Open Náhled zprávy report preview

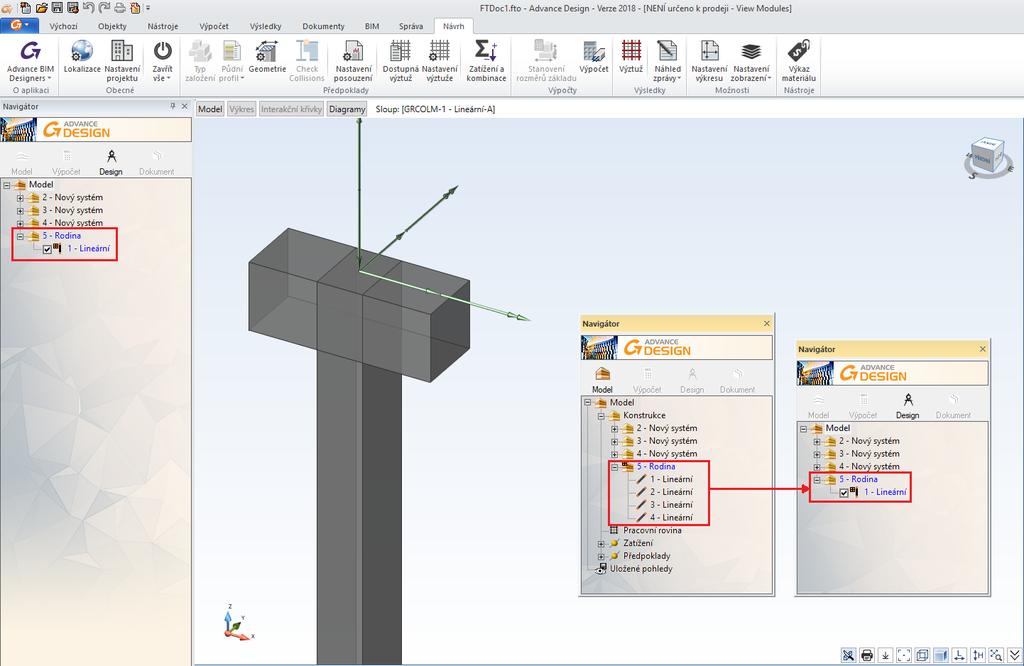[667, 61]
